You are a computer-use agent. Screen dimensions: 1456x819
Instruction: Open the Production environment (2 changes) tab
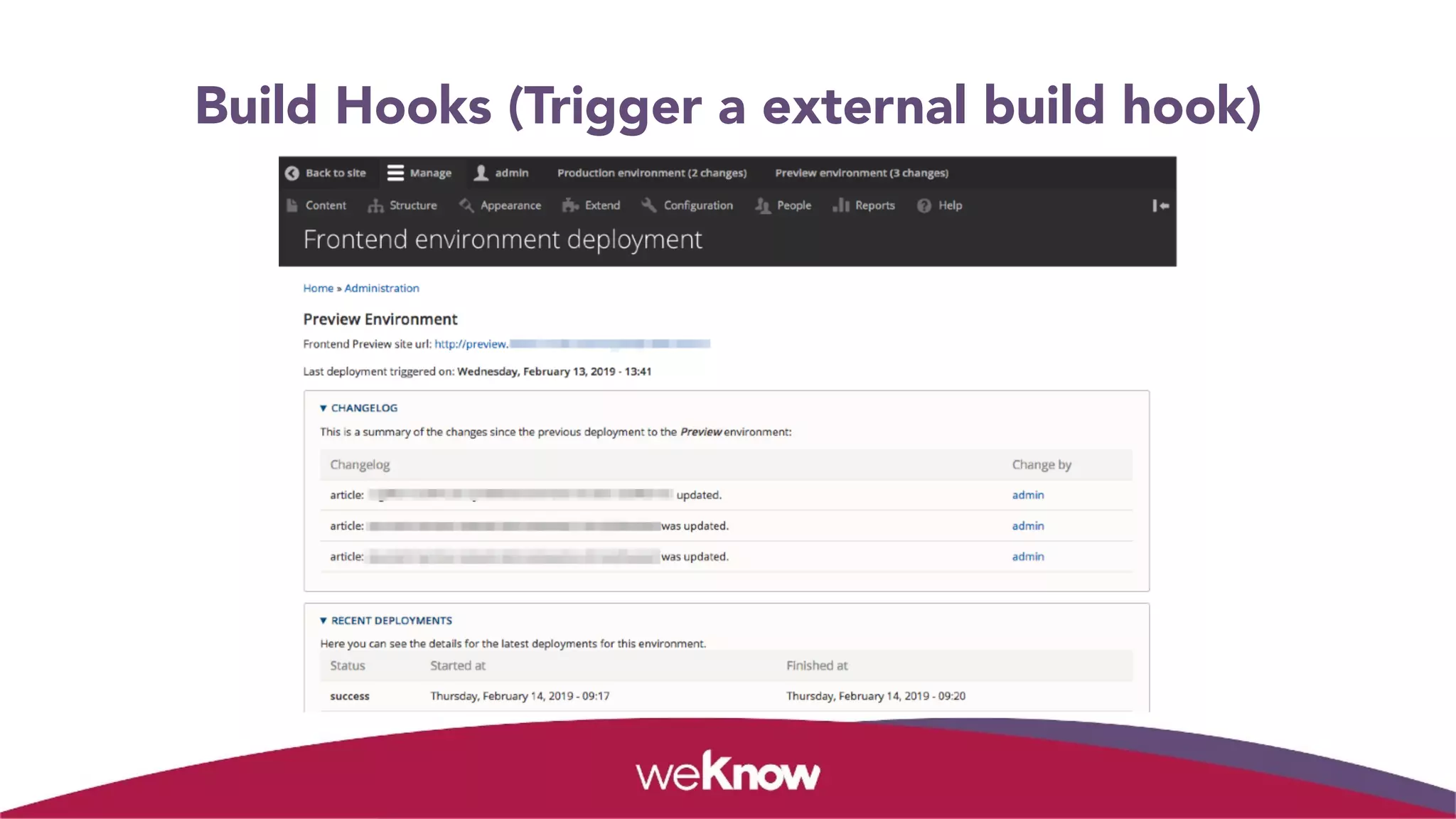point(652,173)
